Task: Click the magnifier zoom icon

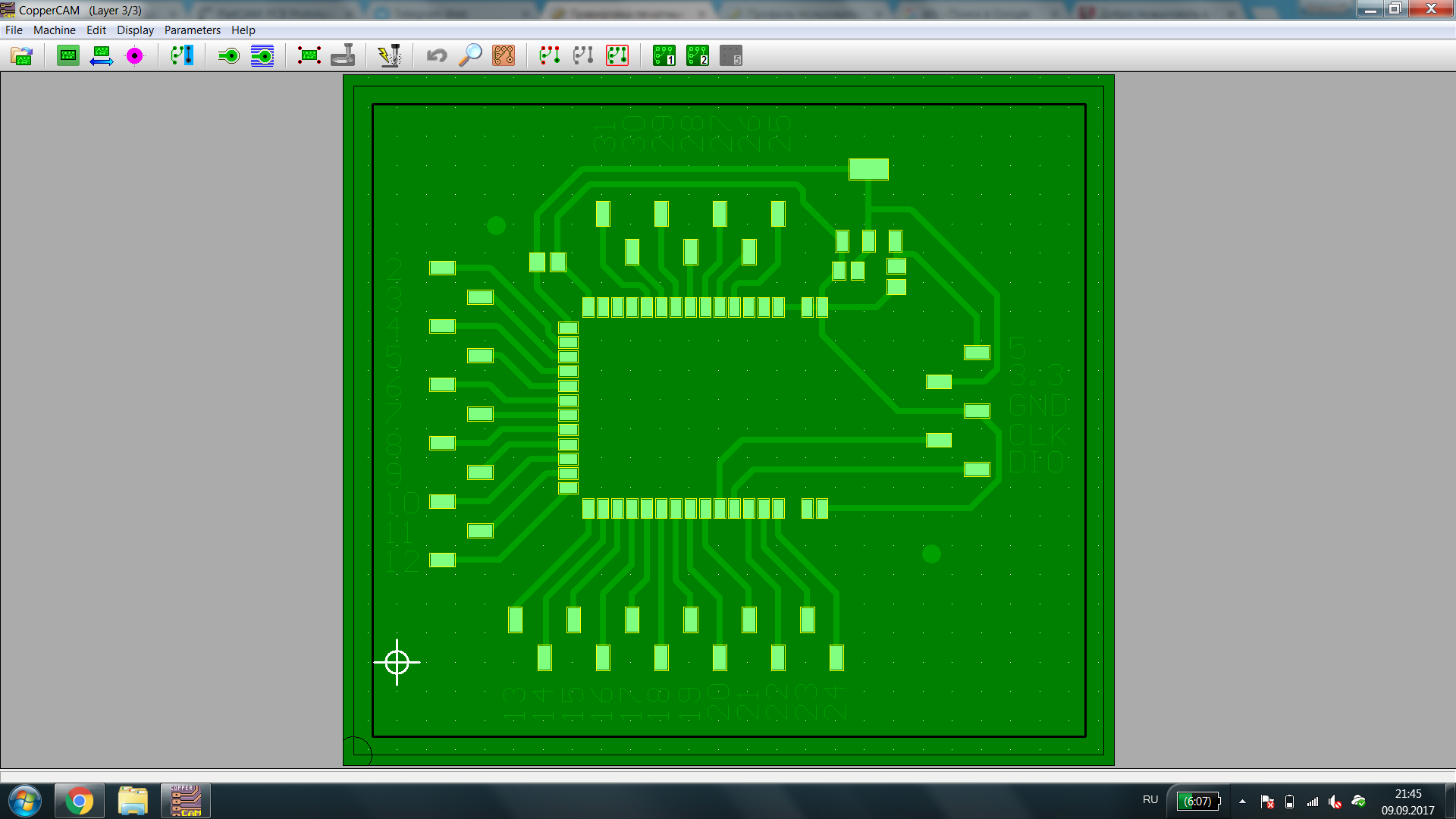Action: 470,55
